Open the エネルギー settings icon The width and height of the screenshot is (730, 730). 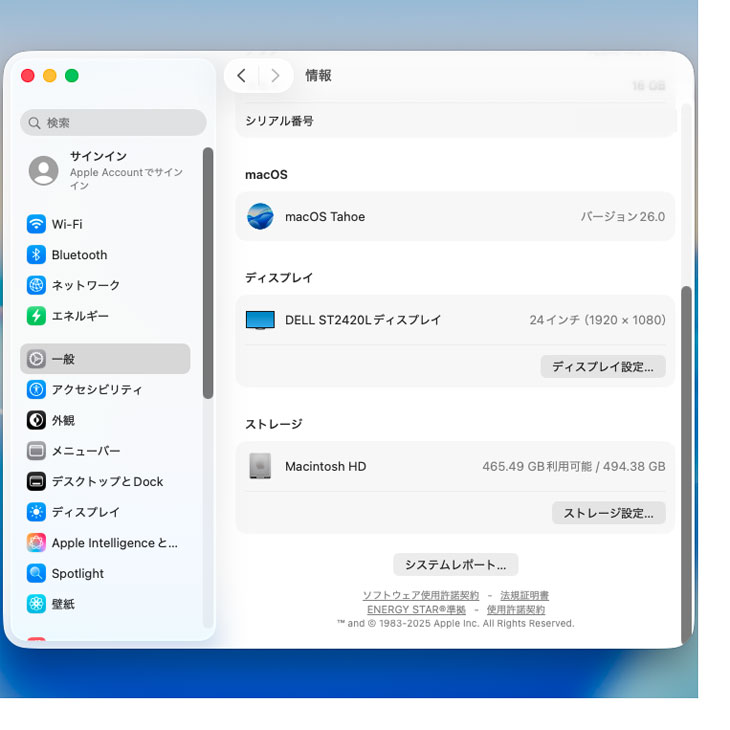(36, 316)
